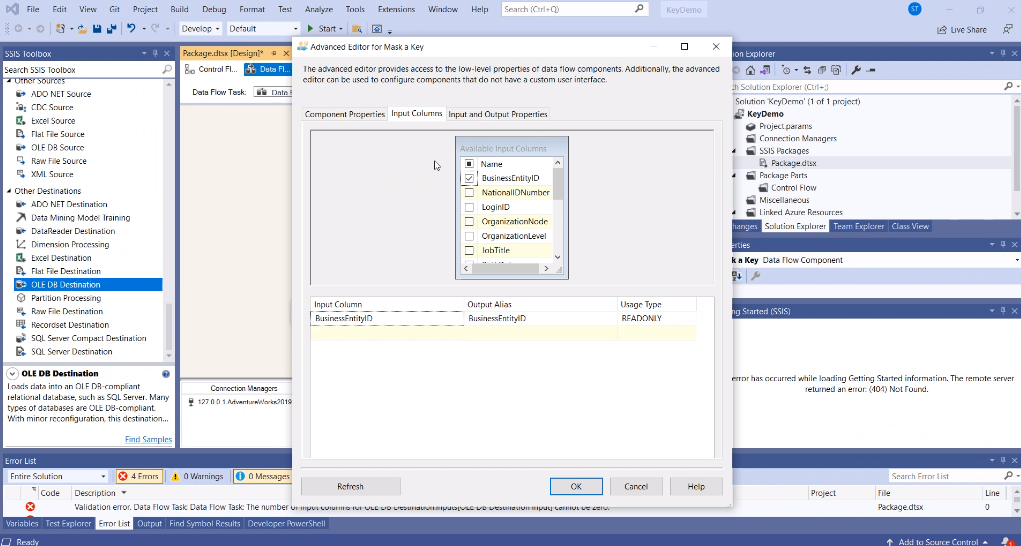
Task: Click the Search (Ctrl+Q) input box
Action: point(575,9)
